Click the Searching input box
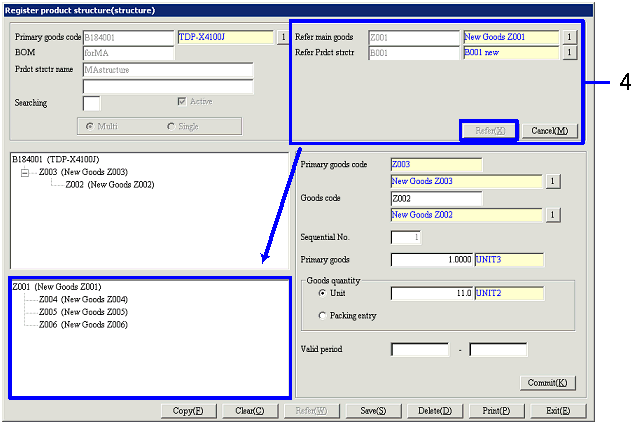Screen dimensions: 643x424 point(91,103)
